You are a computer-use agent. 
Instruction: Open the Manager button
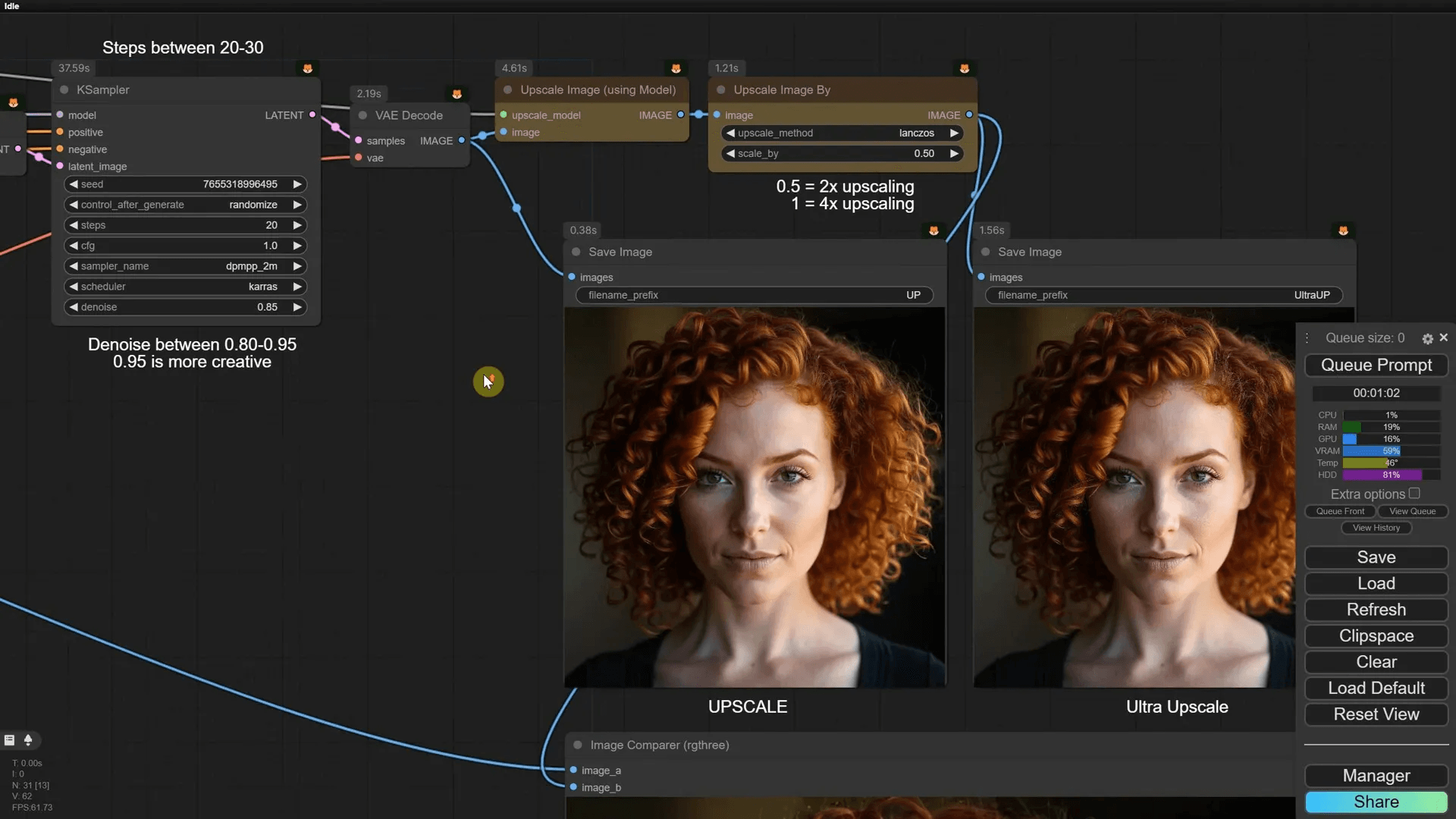pyautogui.click(x=1376, y=776)
